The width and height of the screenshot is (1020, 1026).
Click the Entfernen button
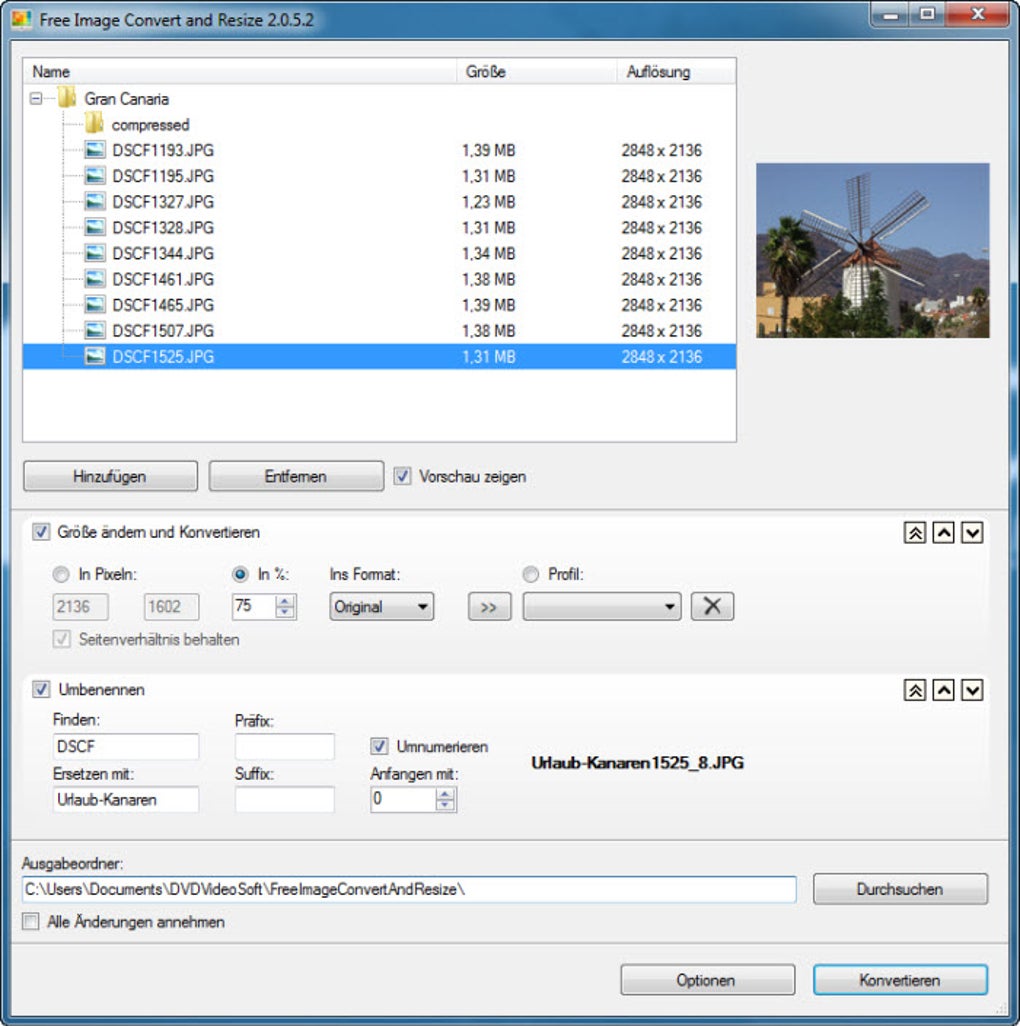point(296,476)
